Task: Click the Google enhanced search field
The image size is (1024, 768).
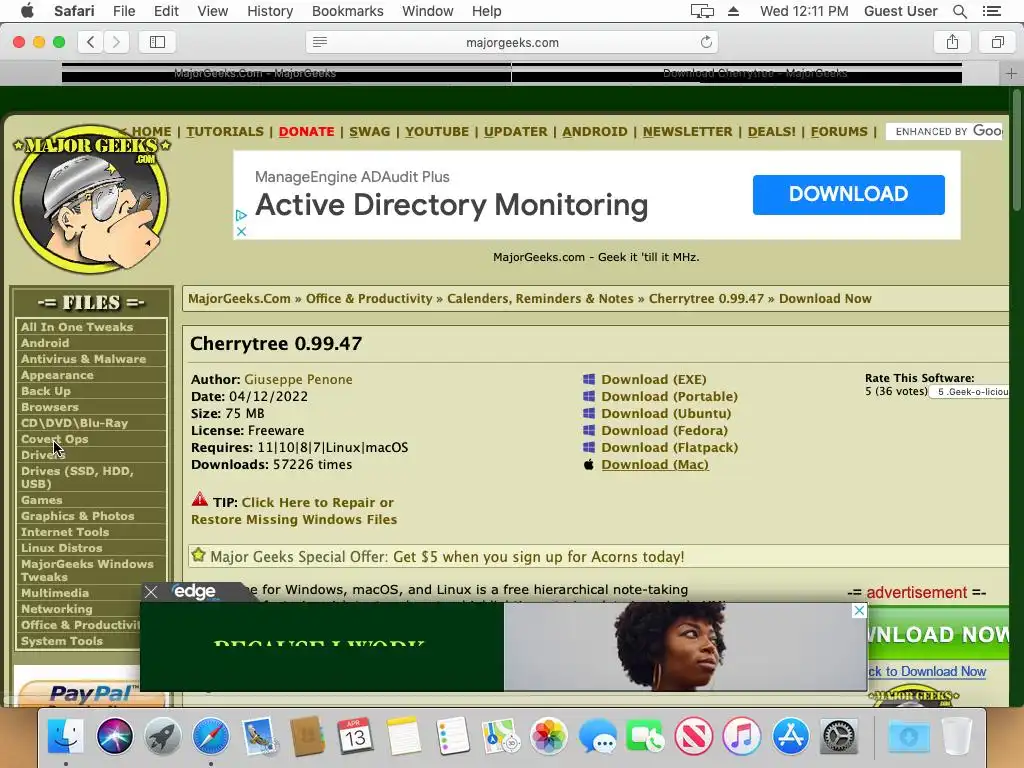Action: click(x=946, y=131)
